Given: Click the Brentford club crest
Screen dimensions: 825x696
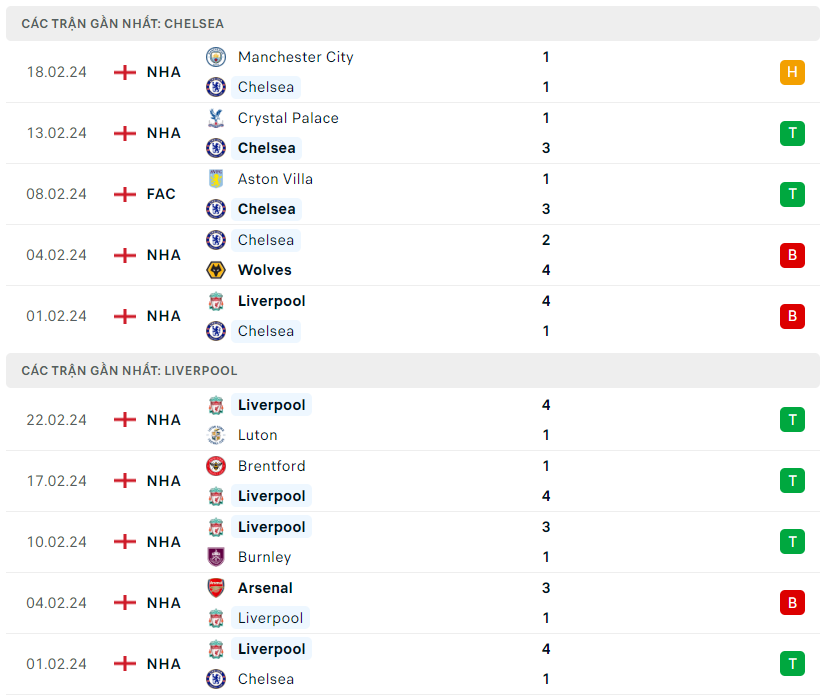Looking at the screenshot, I should (216, 466).
